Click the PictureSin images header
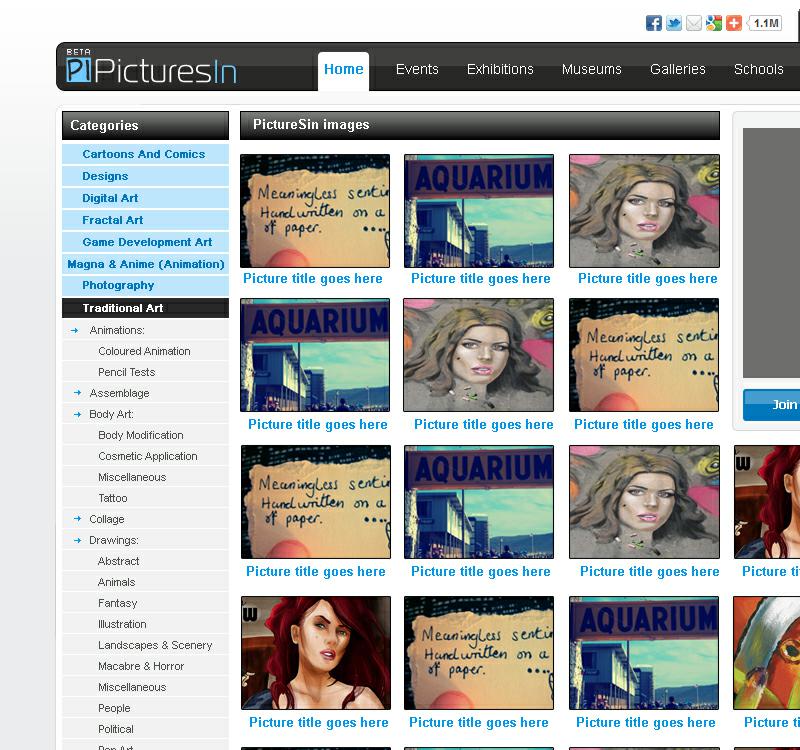The image size is (800, 750). (480, 125)
